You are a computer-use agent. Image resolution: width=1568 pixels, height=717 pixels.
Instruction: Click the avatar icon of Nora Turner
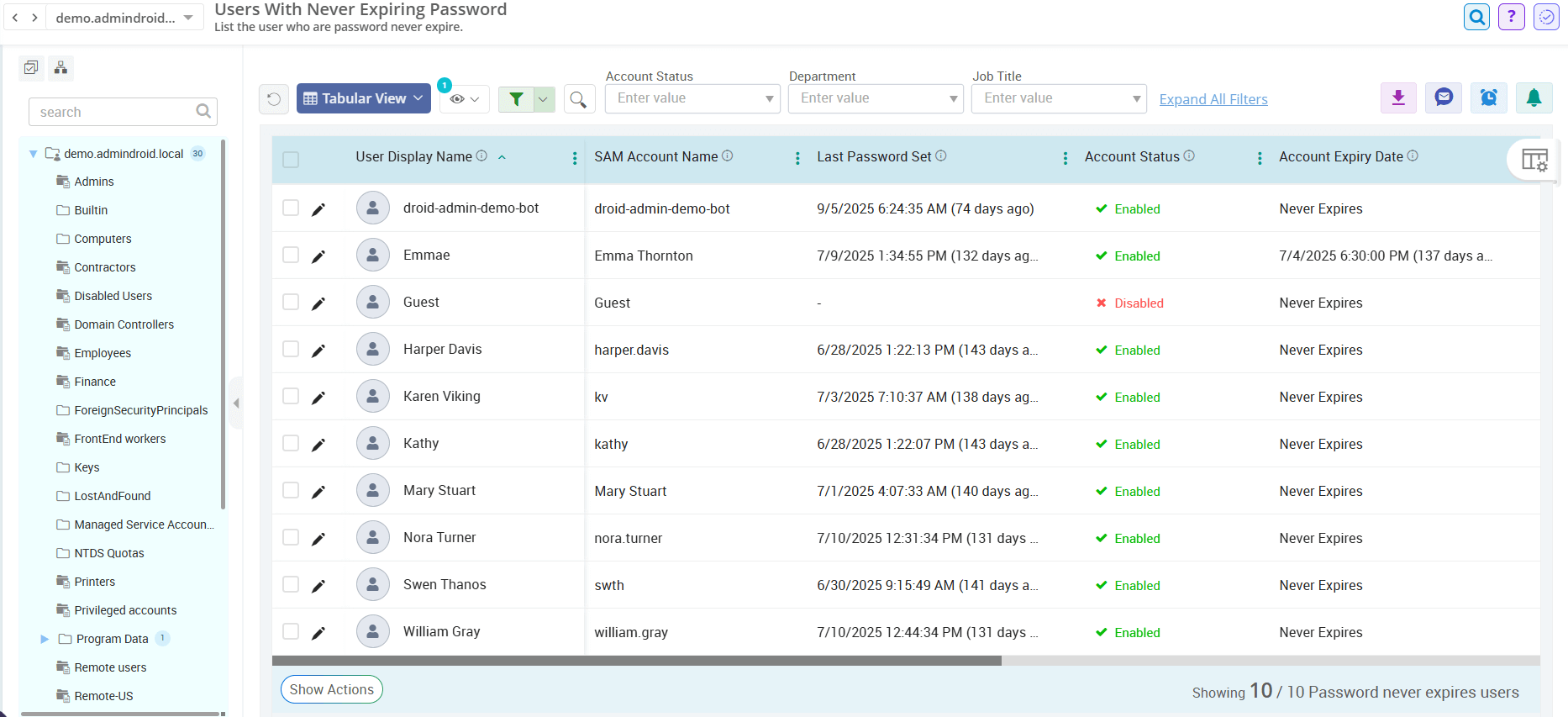(372, 537)
